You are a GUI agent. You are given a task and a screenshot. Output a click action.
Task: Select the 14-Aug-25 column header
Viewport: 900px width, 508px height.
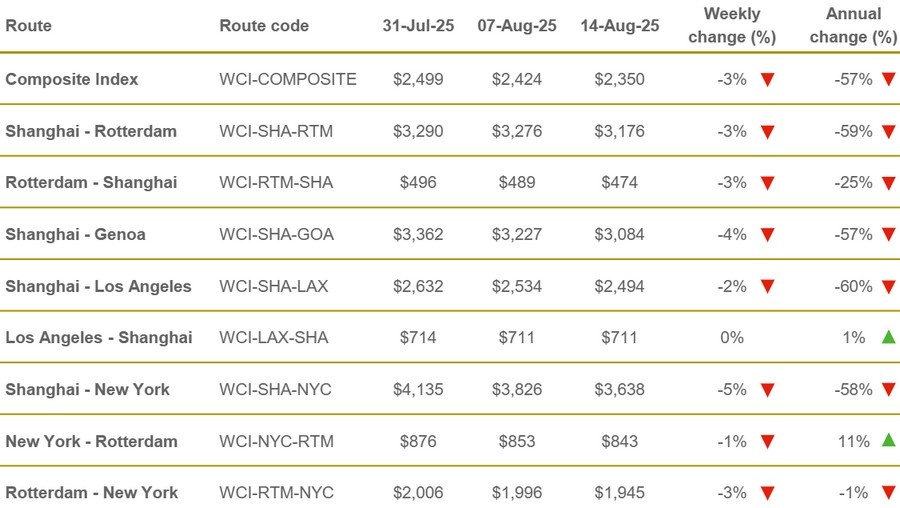[x=619, y=26]
